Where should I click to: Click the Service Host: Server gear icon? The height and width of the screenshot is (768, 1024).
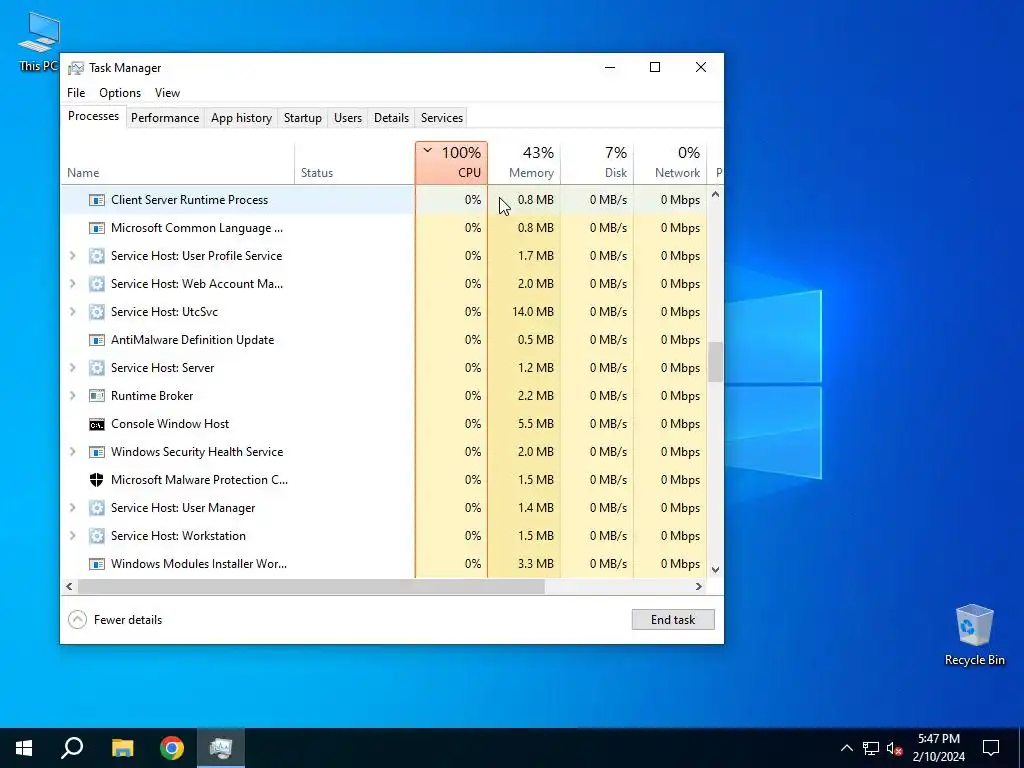click(x=97, y=368)
